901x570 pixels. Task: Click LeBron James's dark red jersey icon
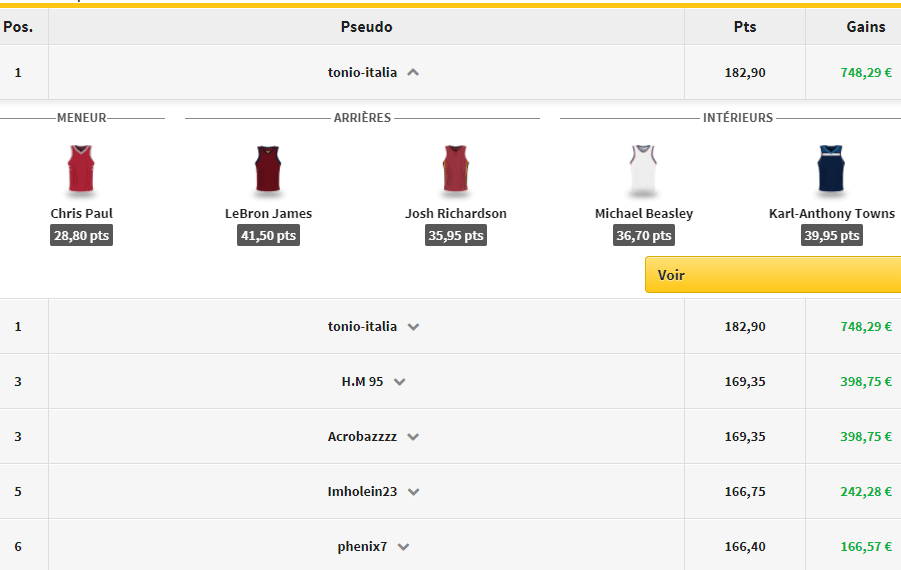pos(268,170)
